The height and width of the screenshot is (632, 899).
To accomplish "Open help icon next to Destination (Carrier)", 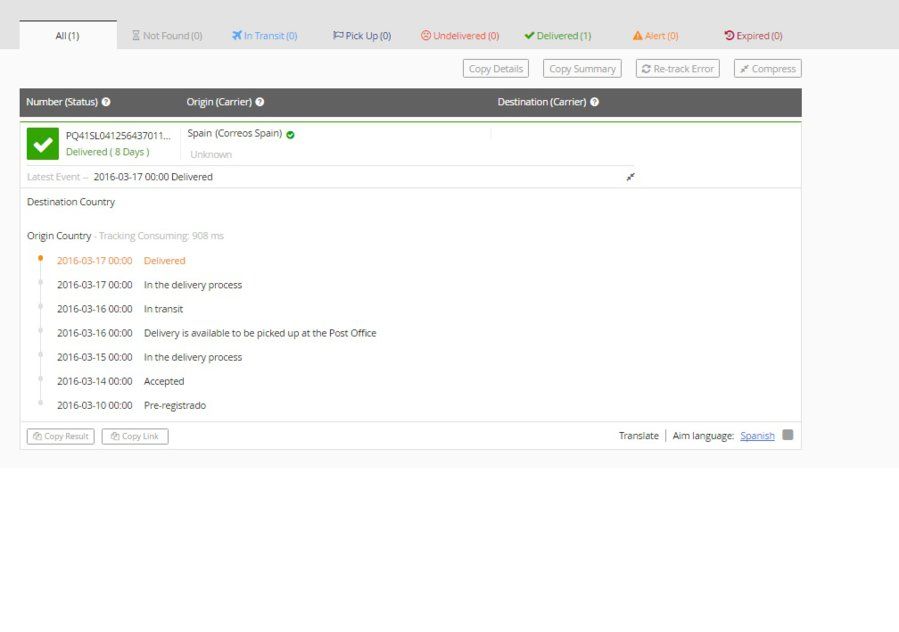I will (595, 102).
